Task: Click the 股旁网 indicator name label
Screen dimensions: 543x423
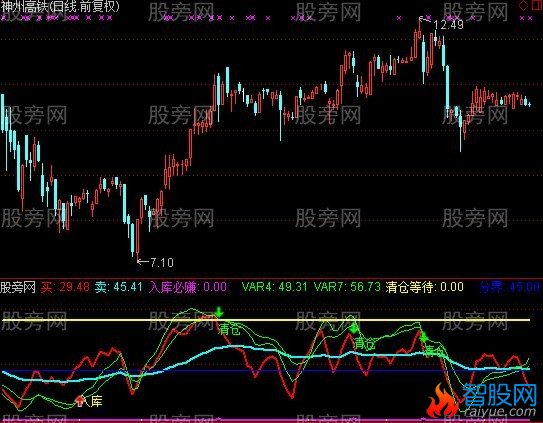Action: point(18,287)
